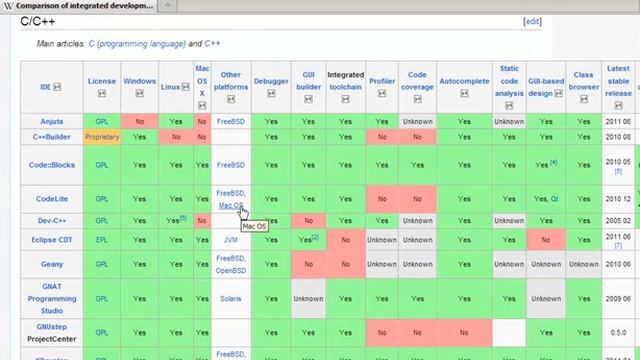Sort by Static code analysis icon
This screenshot has width=640, height=360.
pos(509,106)
